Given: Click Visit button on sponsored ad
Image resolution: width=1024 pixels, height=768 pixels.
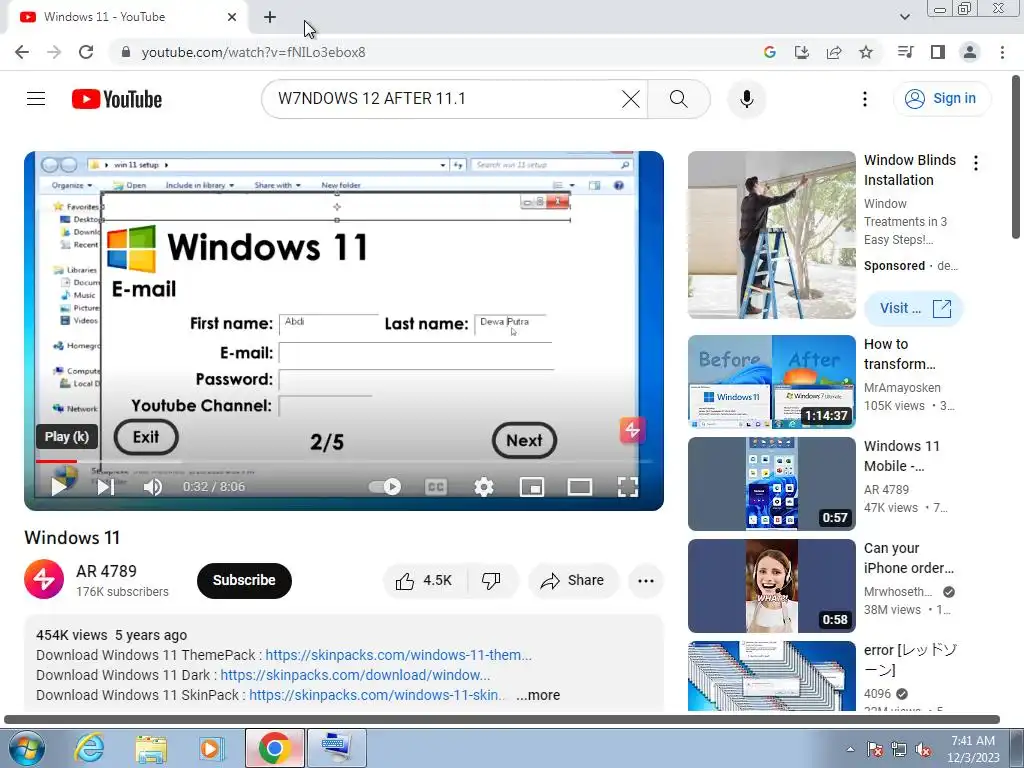Looking at the screenshot, I should pos(914,308).
